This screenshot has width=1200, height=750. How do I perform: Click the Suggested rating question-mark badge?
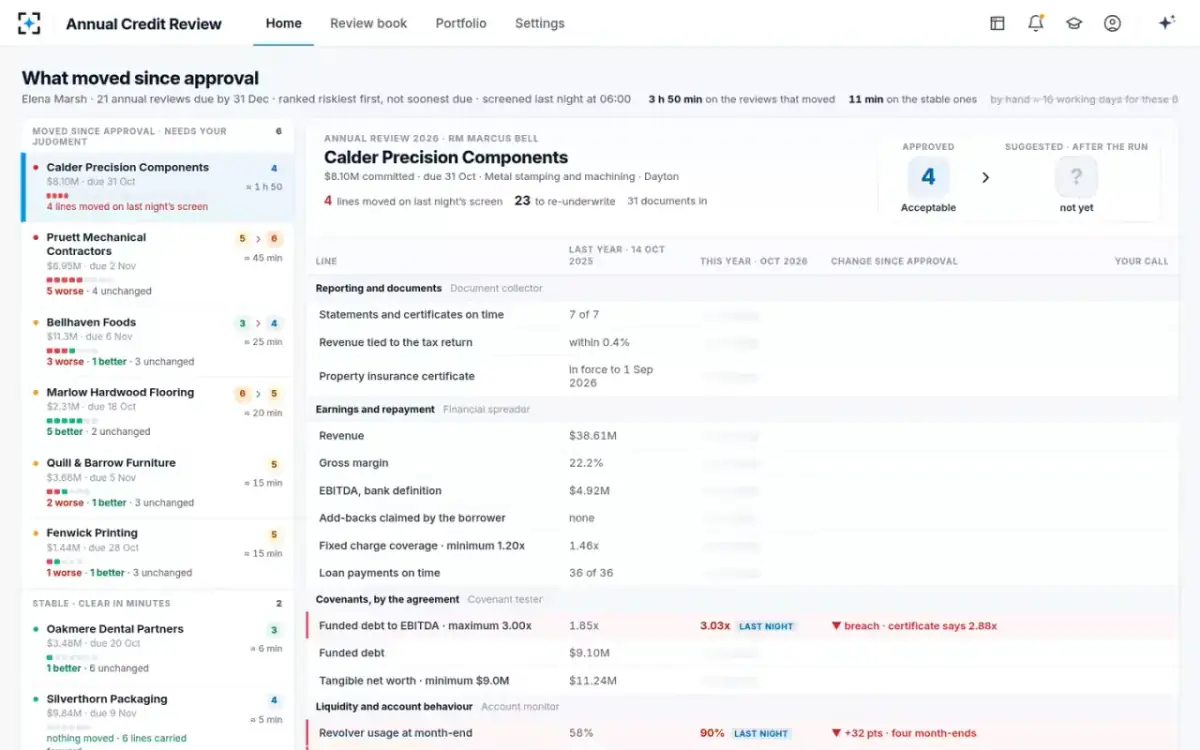click(1076, 177)
